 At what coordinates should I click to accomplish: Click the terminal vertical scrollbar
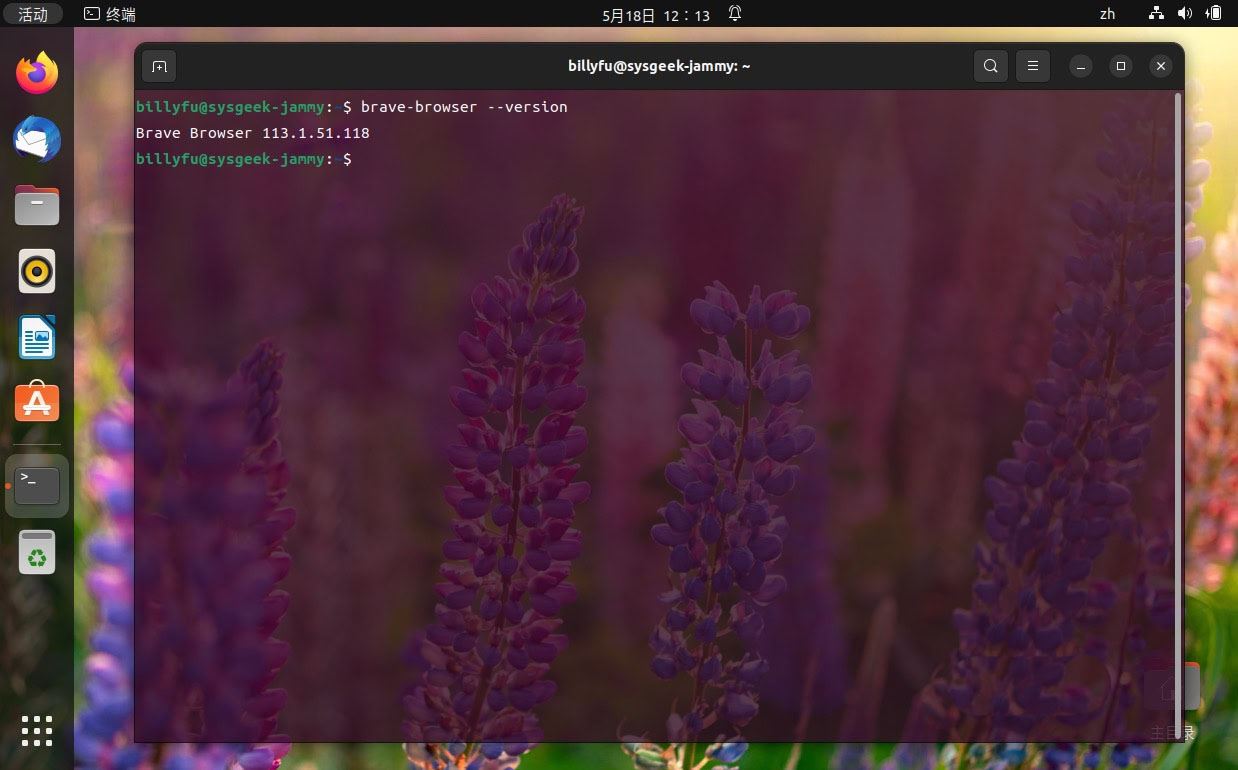click(1177, 400)
